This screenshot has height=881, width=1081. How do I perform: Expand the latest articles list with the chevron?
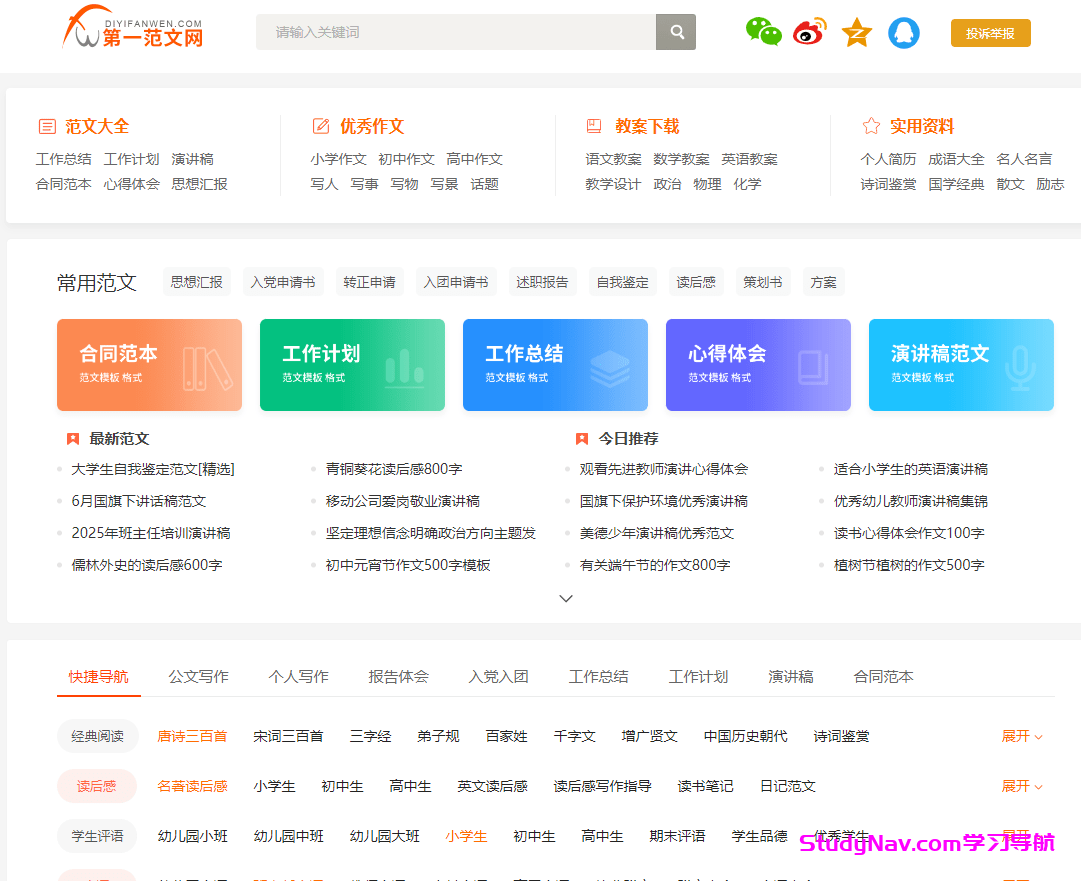(565, 598)
